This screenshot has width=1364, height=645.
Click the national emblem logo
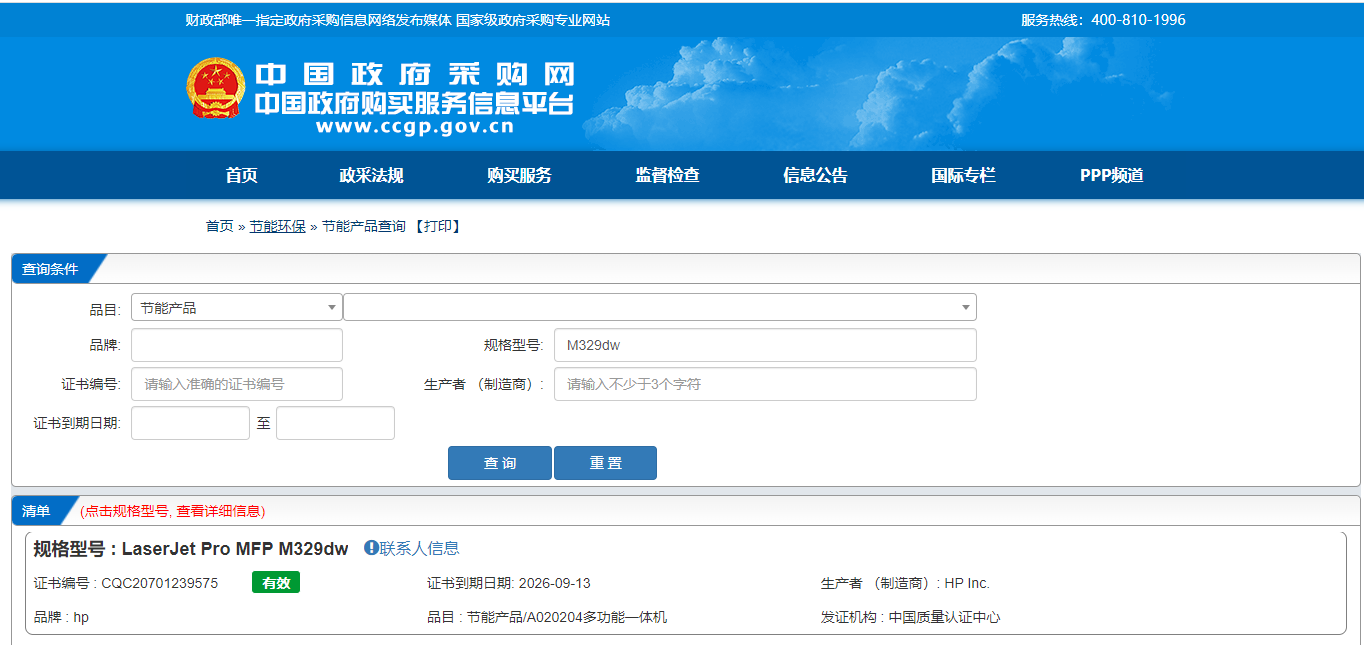[x=210, y=88]
